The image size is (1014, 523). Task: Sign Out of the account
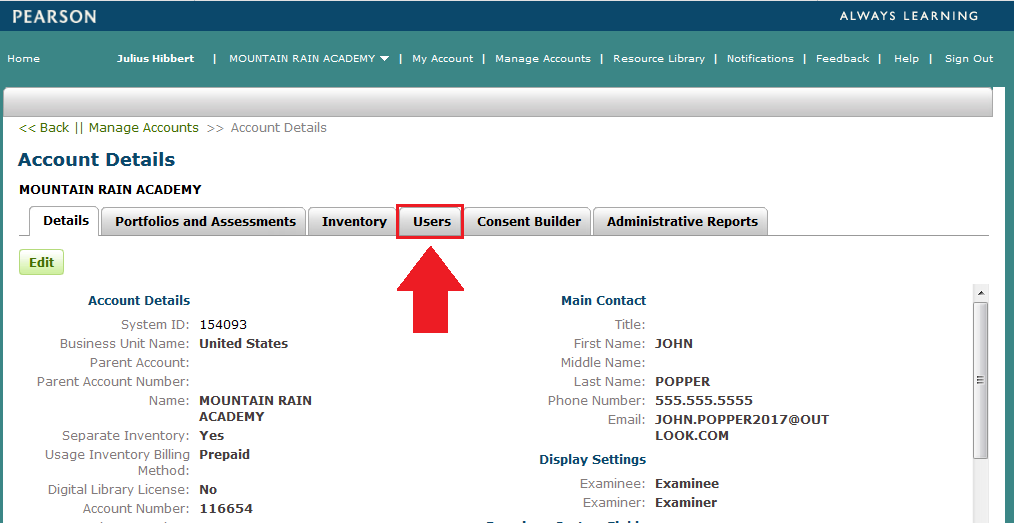[968, 59]
